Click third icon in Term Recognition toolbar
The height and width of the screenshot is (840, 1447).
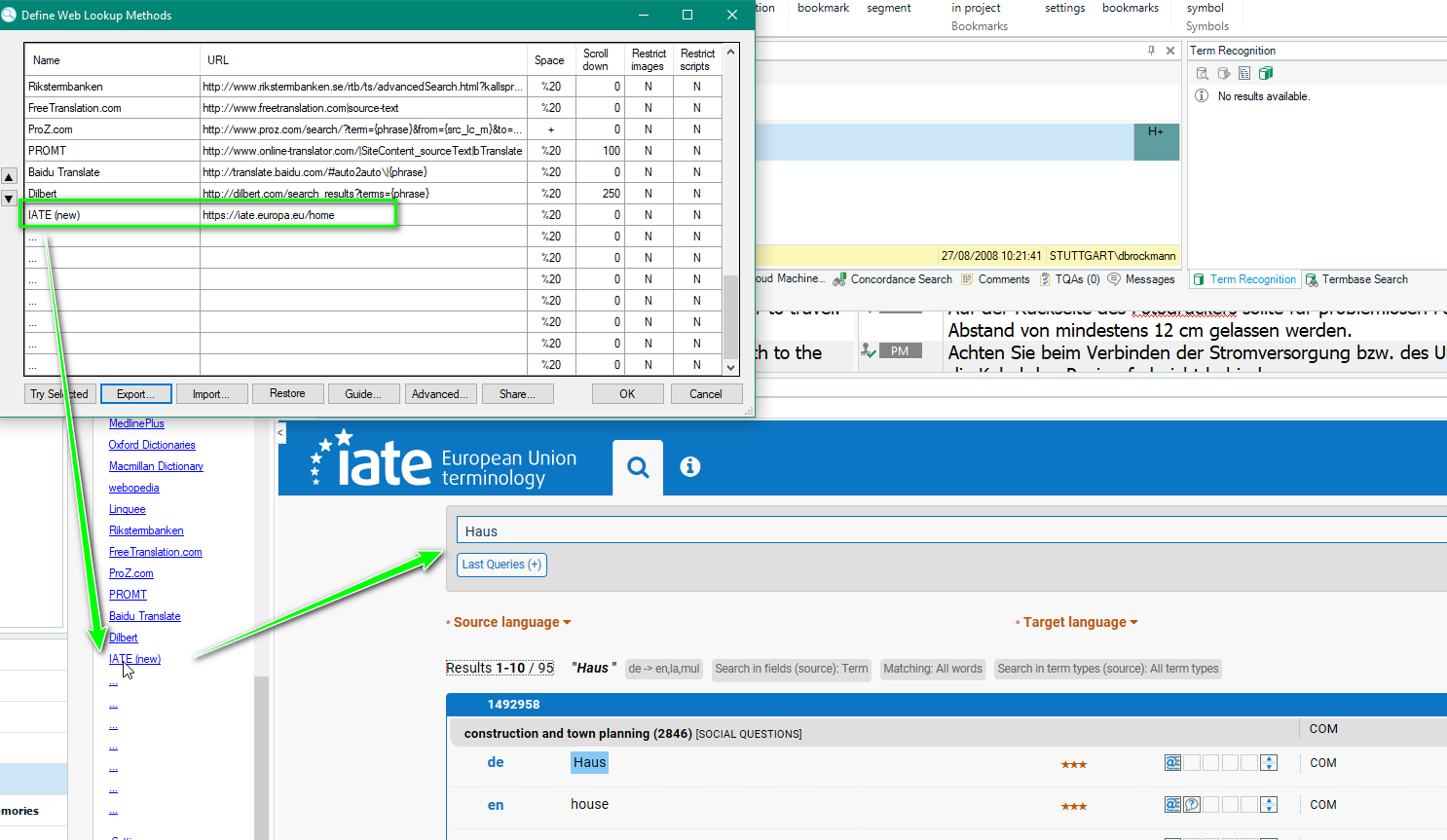(x=1244, y=73)
